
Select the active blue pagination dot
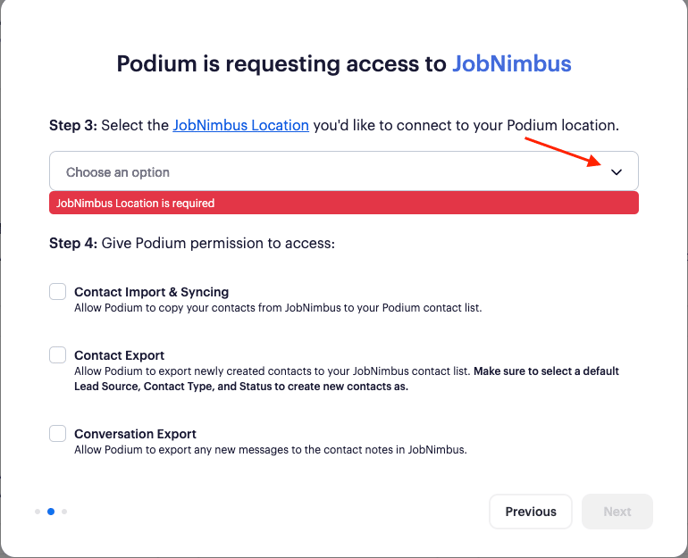coord(51,512)
